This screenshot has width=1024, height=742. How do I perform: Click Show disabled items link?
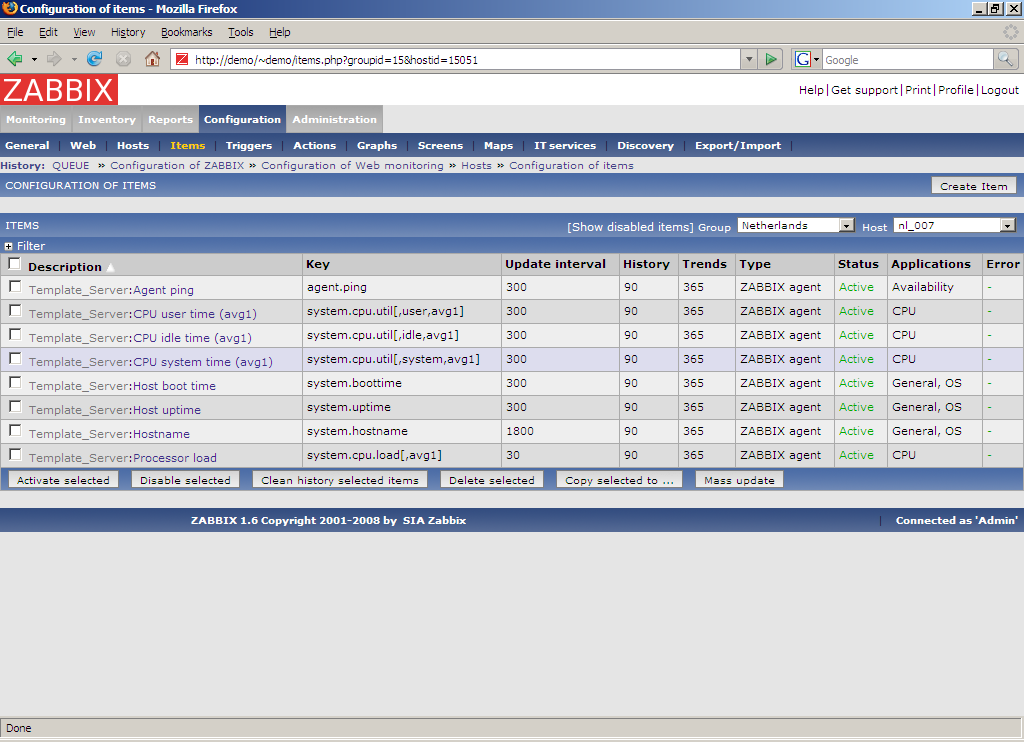click(x=630, y=227)
